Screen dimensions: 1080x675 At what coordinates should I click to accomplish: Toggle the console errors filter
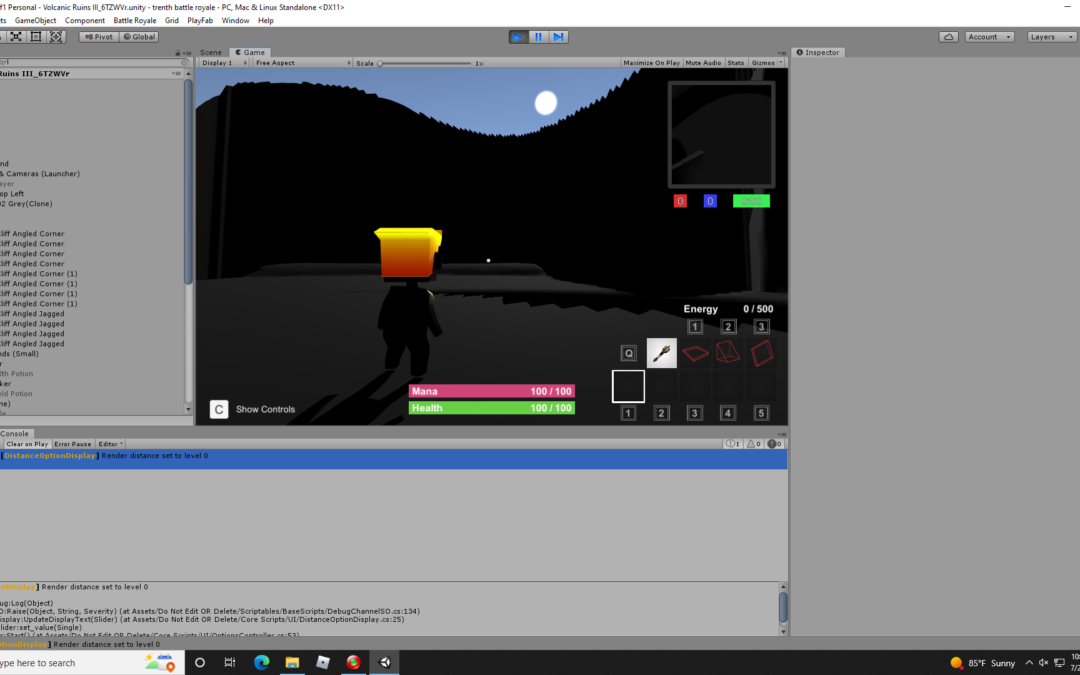(774, 444)
